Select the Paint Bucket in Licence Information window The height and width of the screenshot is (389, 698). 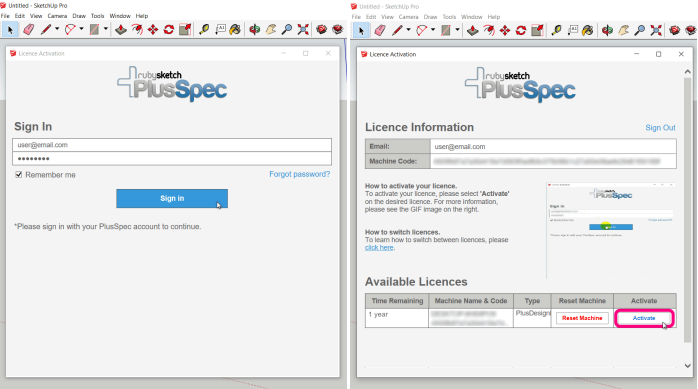(x=588, y=30)
